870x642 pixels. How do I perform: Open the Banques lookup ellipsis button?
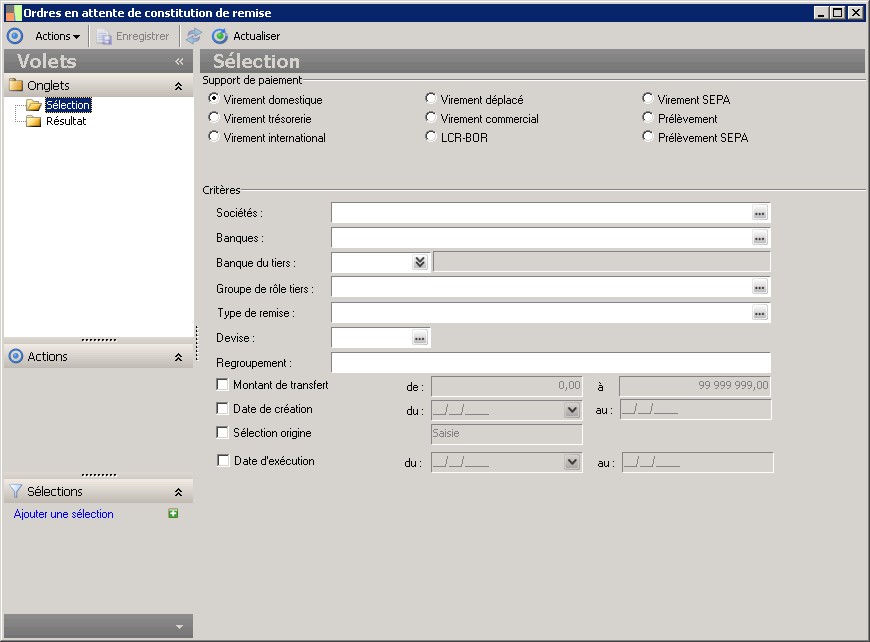click(760, 238)
